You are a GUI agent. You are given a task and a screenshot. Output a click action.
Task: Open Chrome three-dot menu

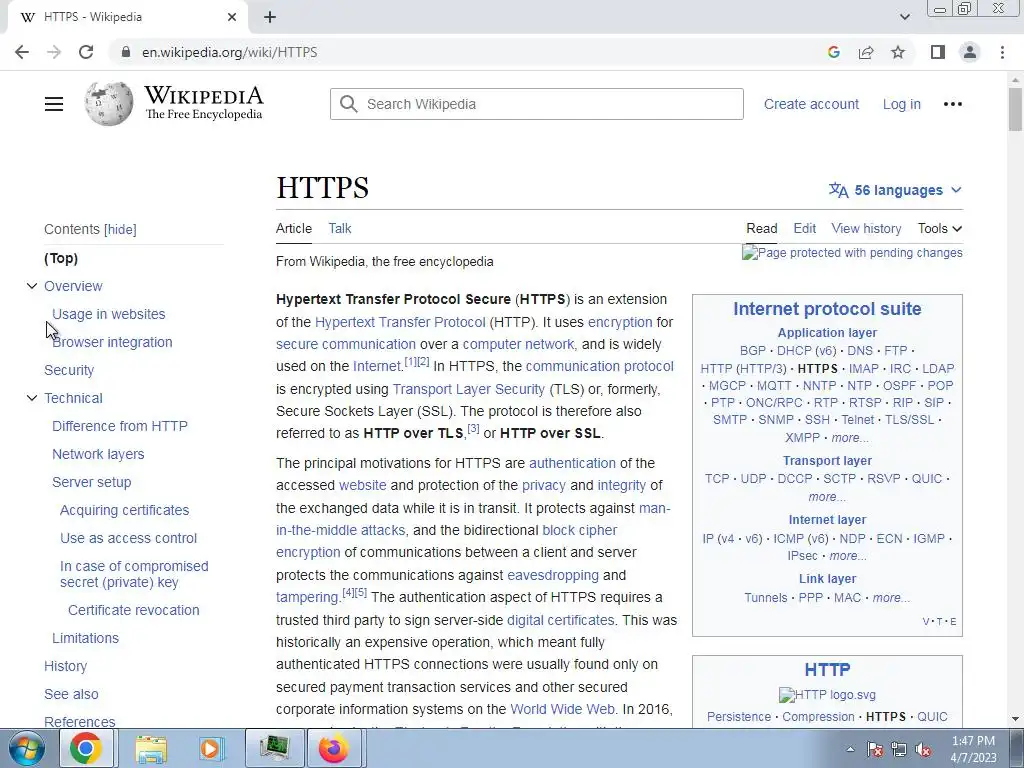[1002, 52]
